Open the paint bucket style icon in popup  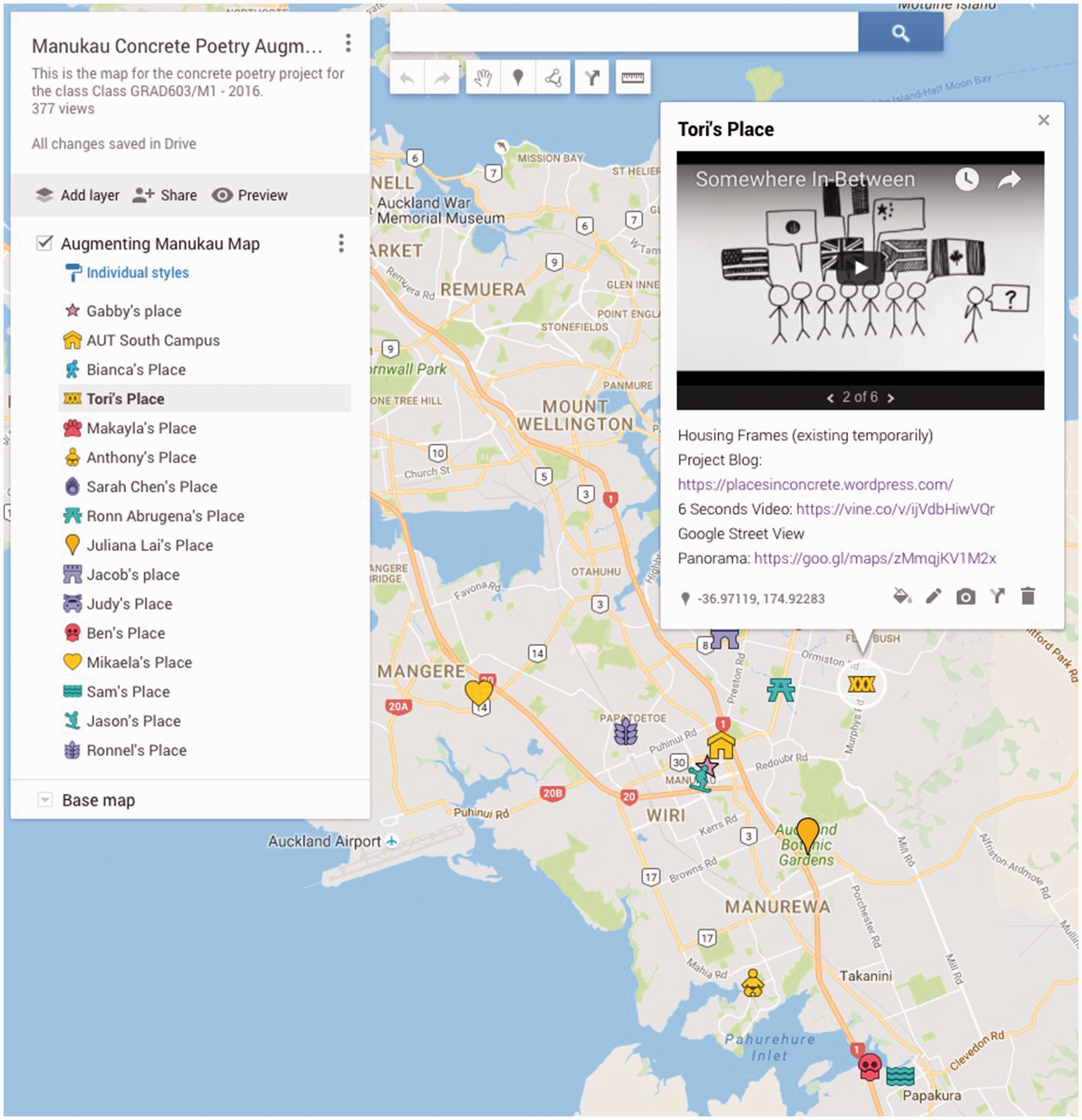point(902,596)
